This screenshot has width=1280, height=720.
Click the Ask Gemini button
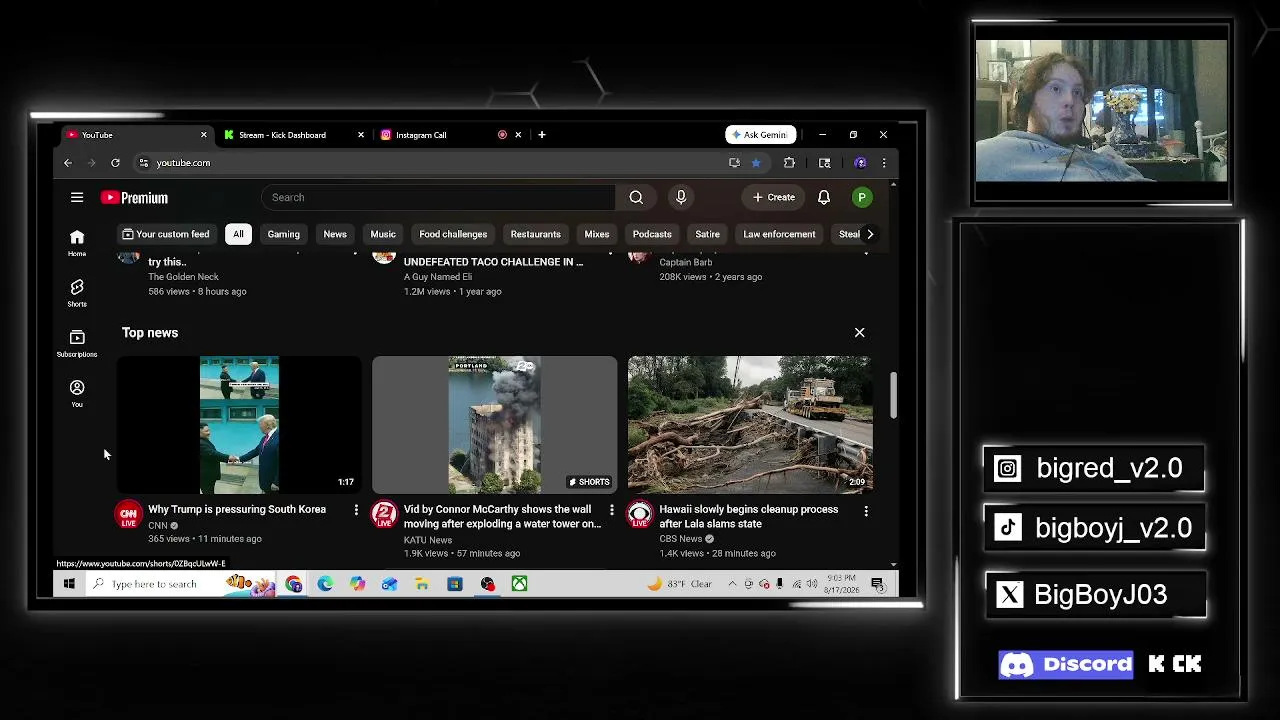pyautogui.click(x=761, y=135)
